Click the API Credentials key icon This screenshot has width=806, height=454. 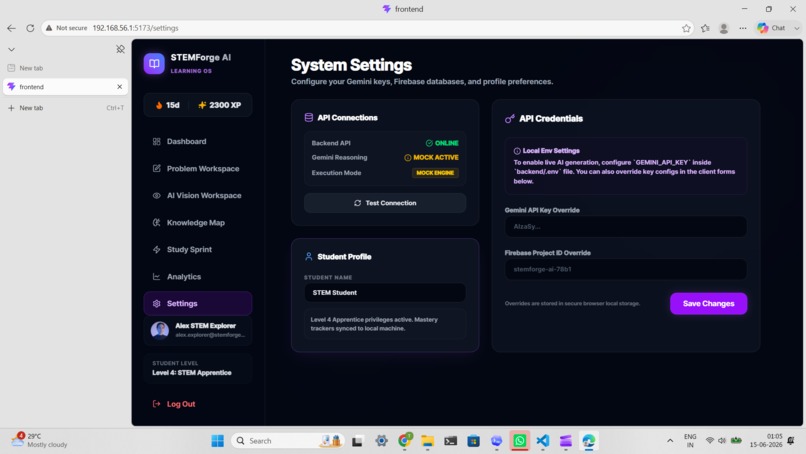tap(509, 119)
